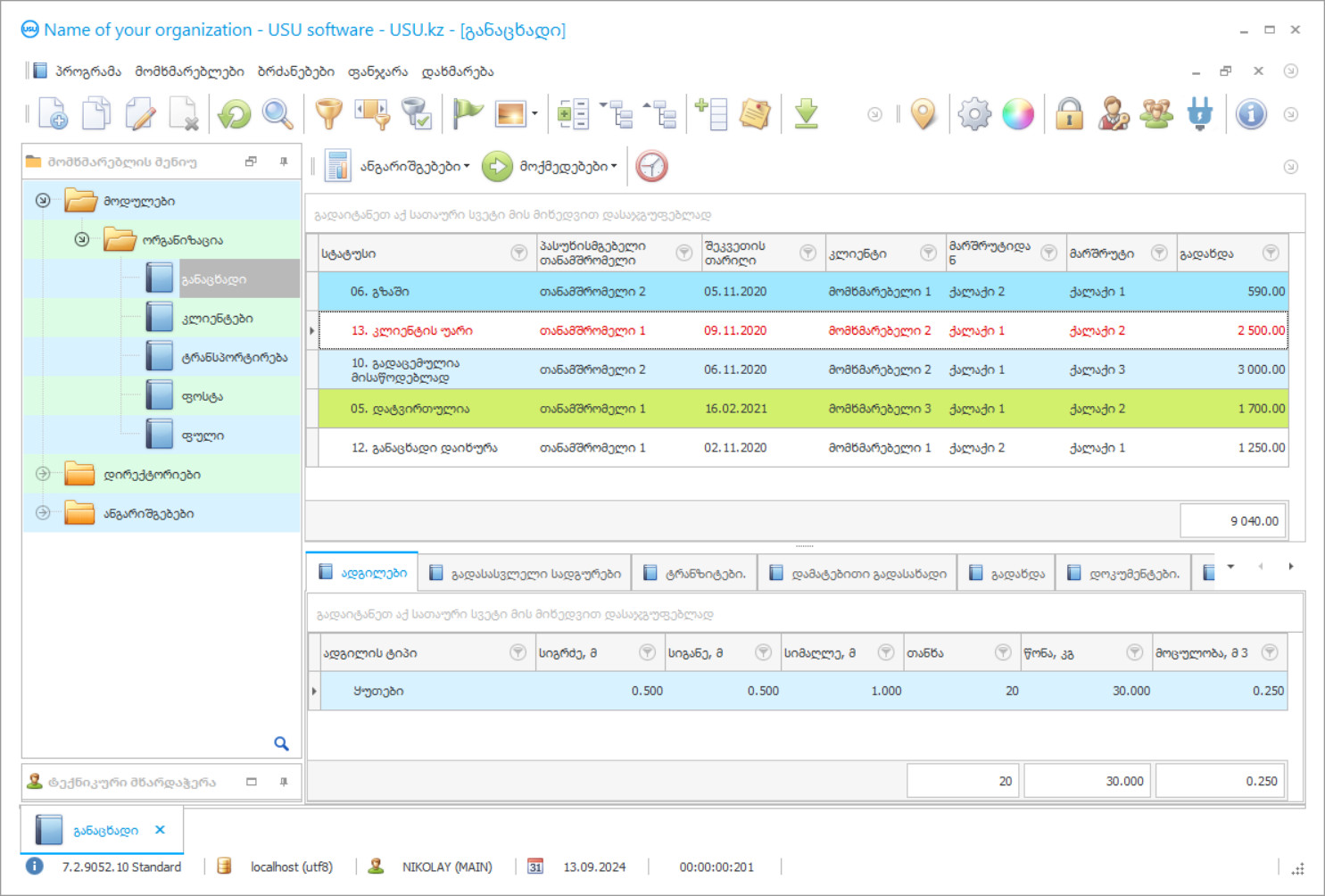The image size is (1325, 896).
Task: Click the filter with checkmark icon
Action: (x=417, y=114)
